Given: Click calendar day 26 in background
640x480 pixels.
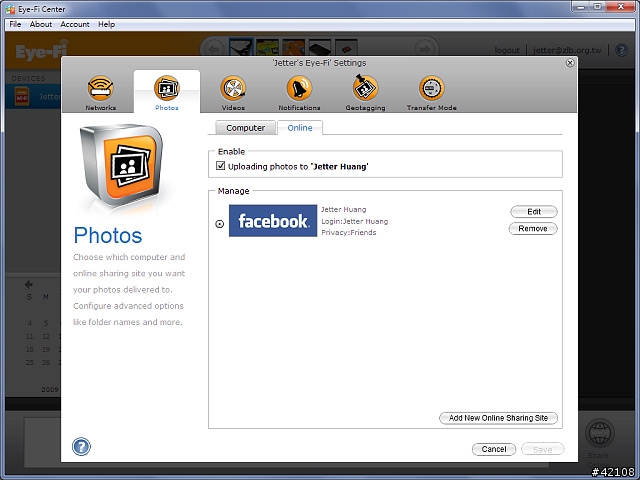Looking at the screenshot, I should (x=46, y=362).
